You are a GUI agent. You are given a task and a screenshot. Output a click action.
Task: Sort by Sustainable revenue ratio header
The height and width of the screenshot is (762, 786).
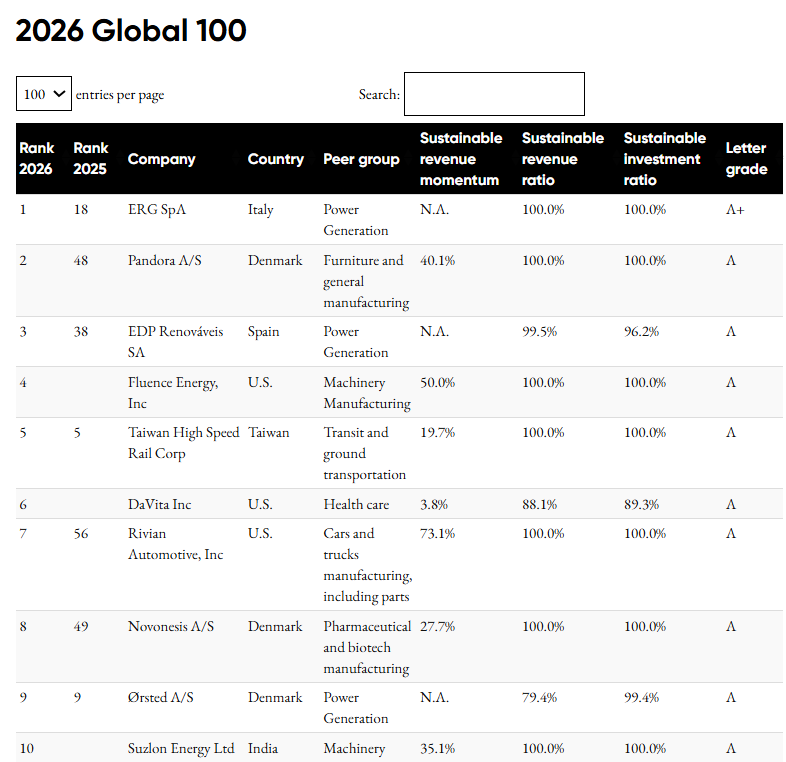pyautogui.click(x=562, y=159)
